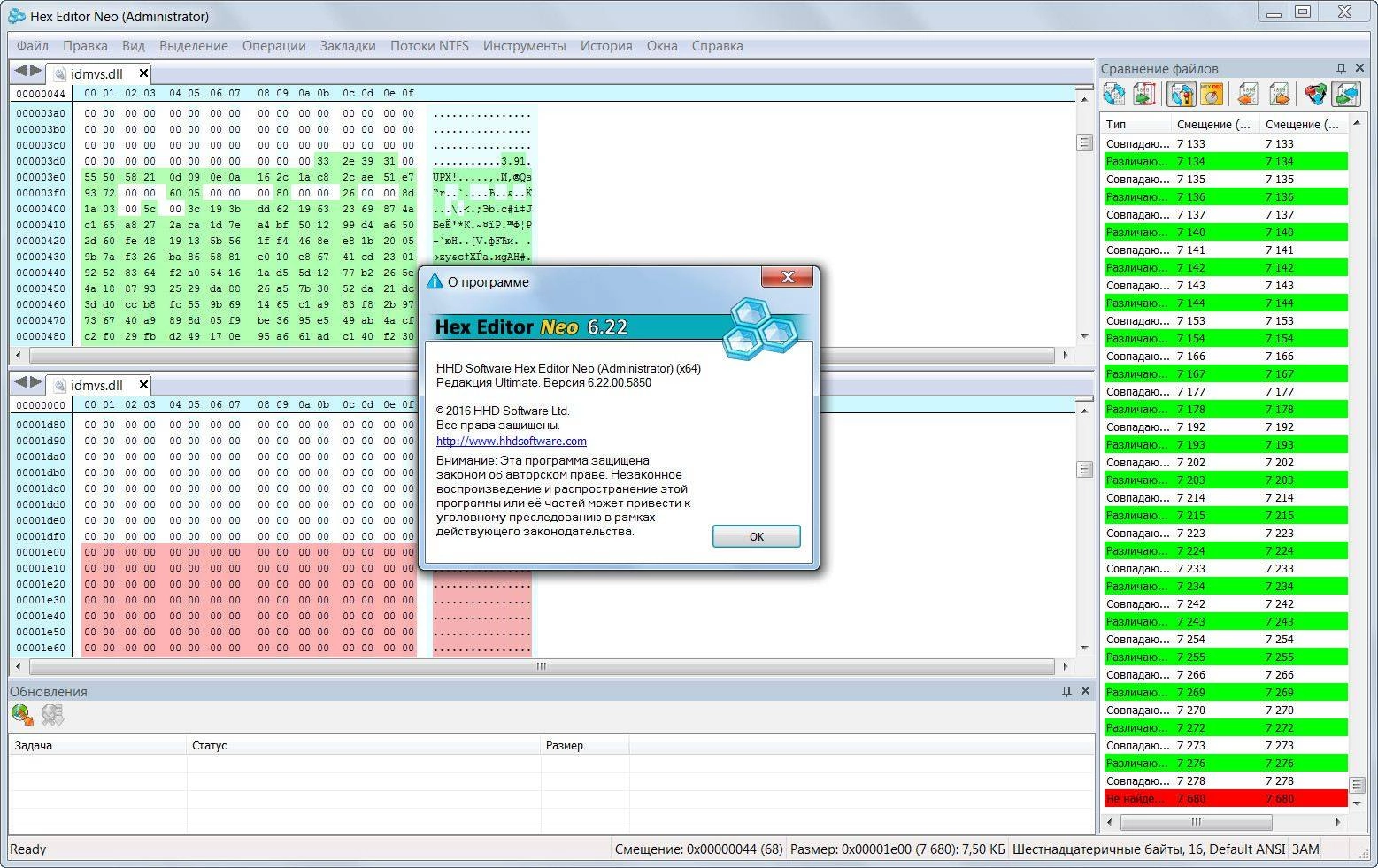The width and height of the screenshot is (1378, 868).
Task: Click right tab navigation arrow in top editor
Action: tap(35, 71)
